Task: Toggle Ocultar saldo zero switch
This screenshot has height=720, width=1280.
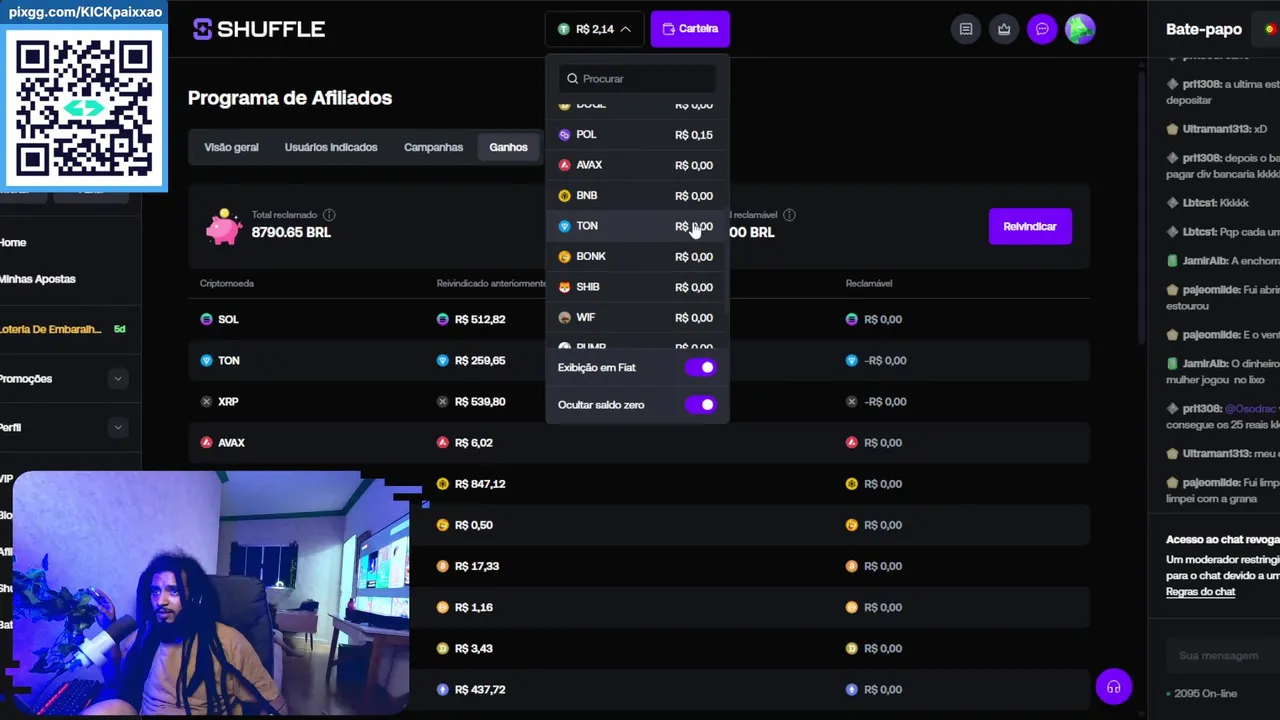Action: click(701, 404)
